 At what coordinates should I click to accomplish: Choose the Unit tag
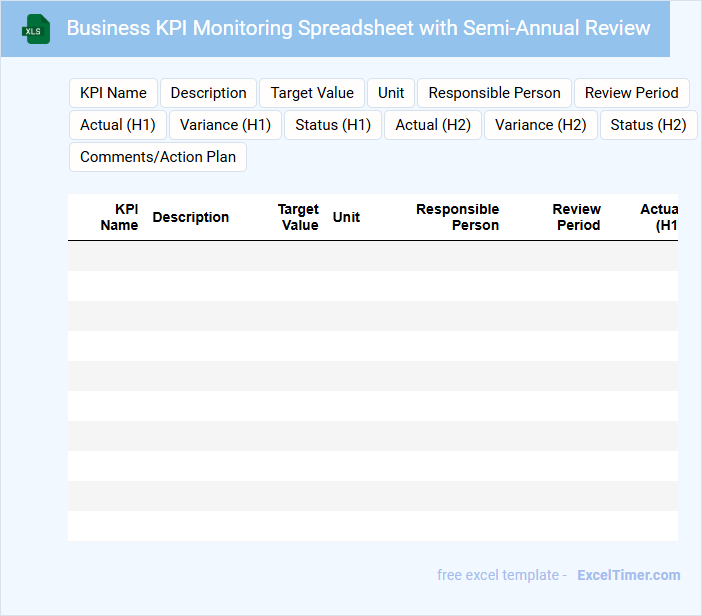(x=391, y=93)
